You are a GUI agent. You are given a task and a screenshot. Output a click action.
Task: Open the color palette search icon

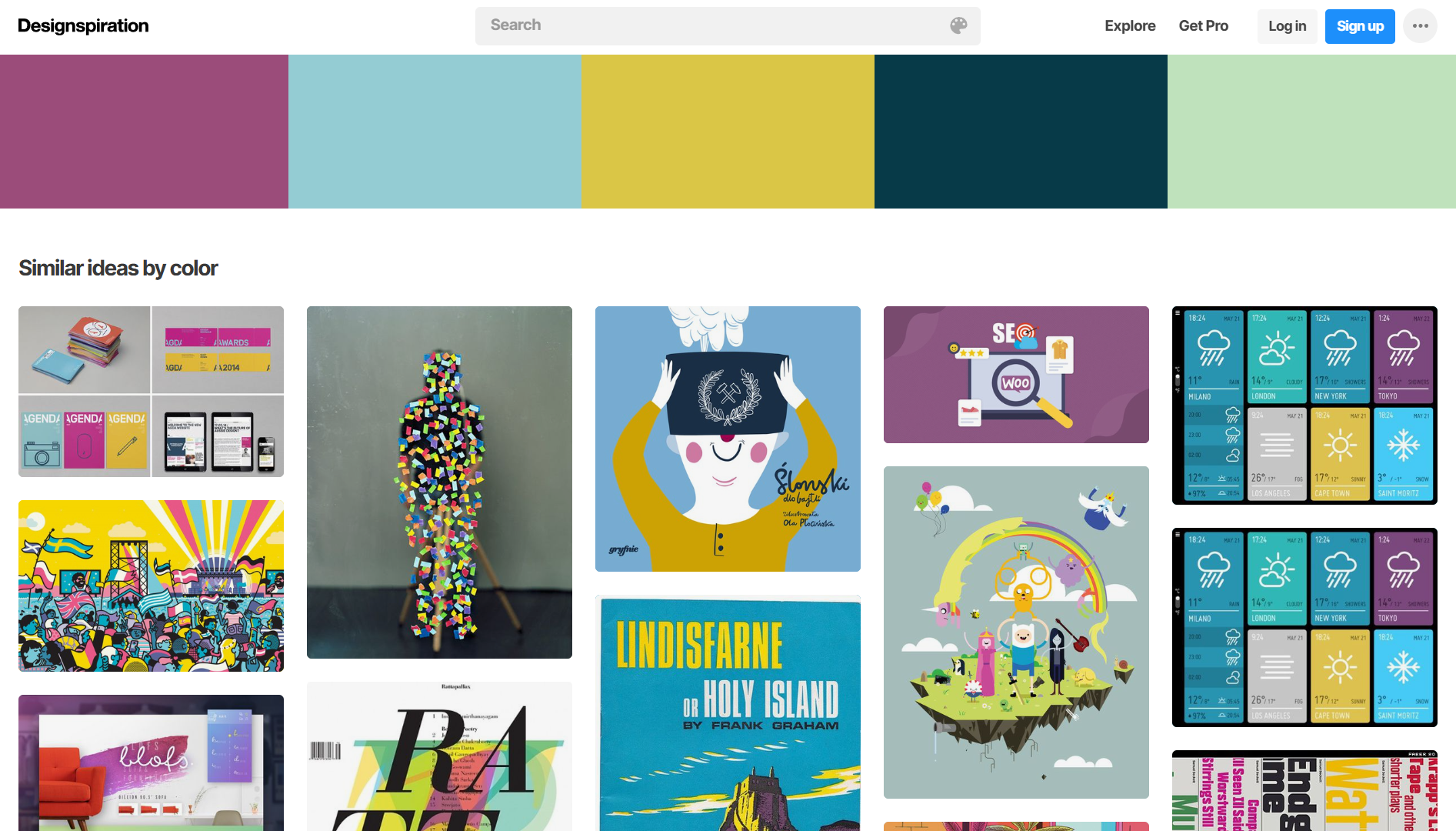[x=958, y=25]
